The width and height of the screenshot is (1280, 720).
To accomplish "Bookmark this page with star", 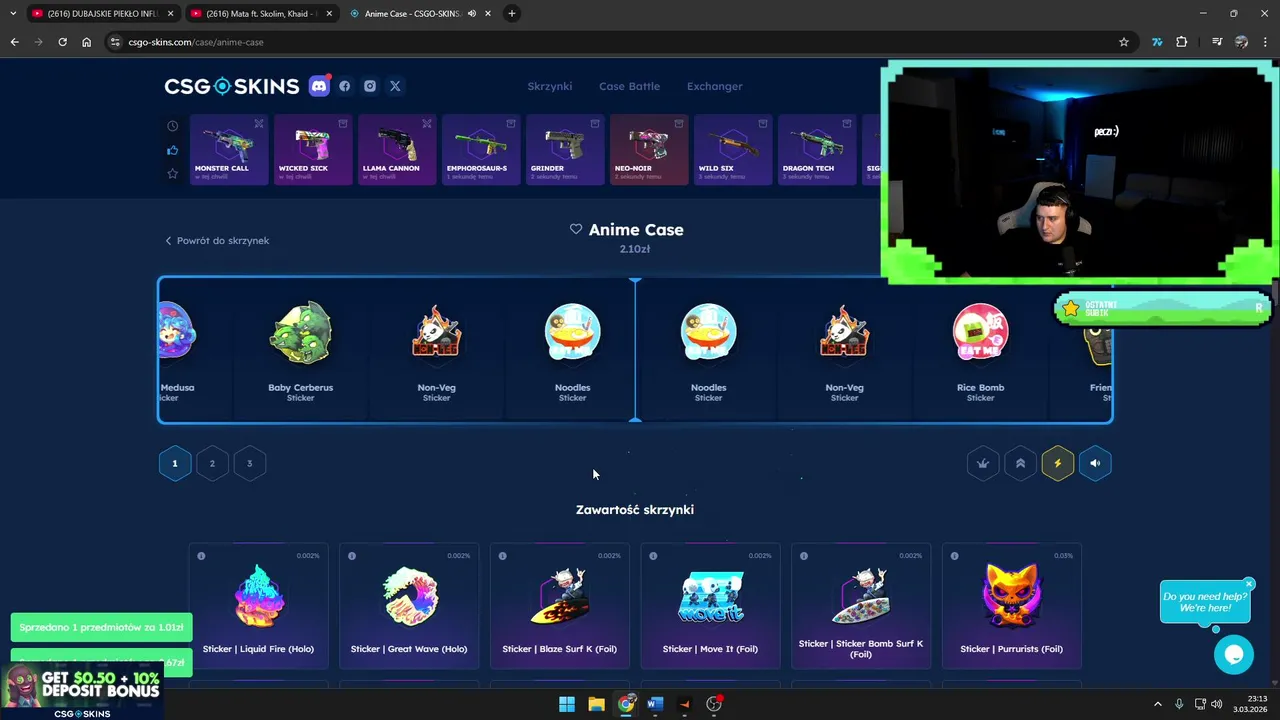I will click(1124, 42).
